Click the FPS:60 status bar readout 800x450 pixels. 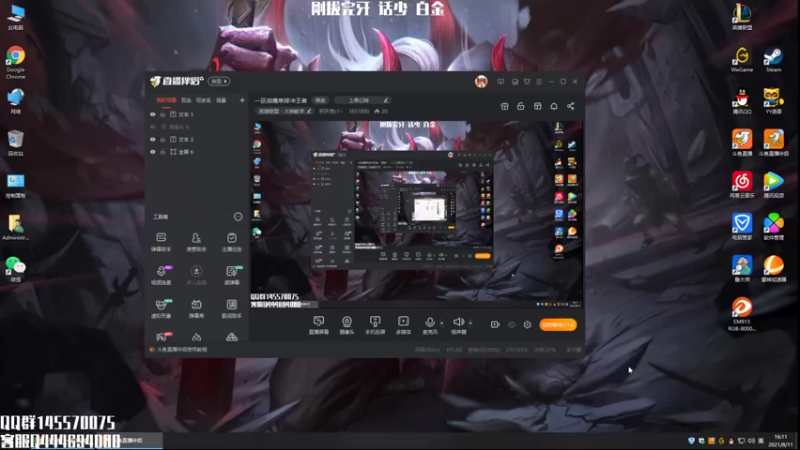tap(454, 349)
